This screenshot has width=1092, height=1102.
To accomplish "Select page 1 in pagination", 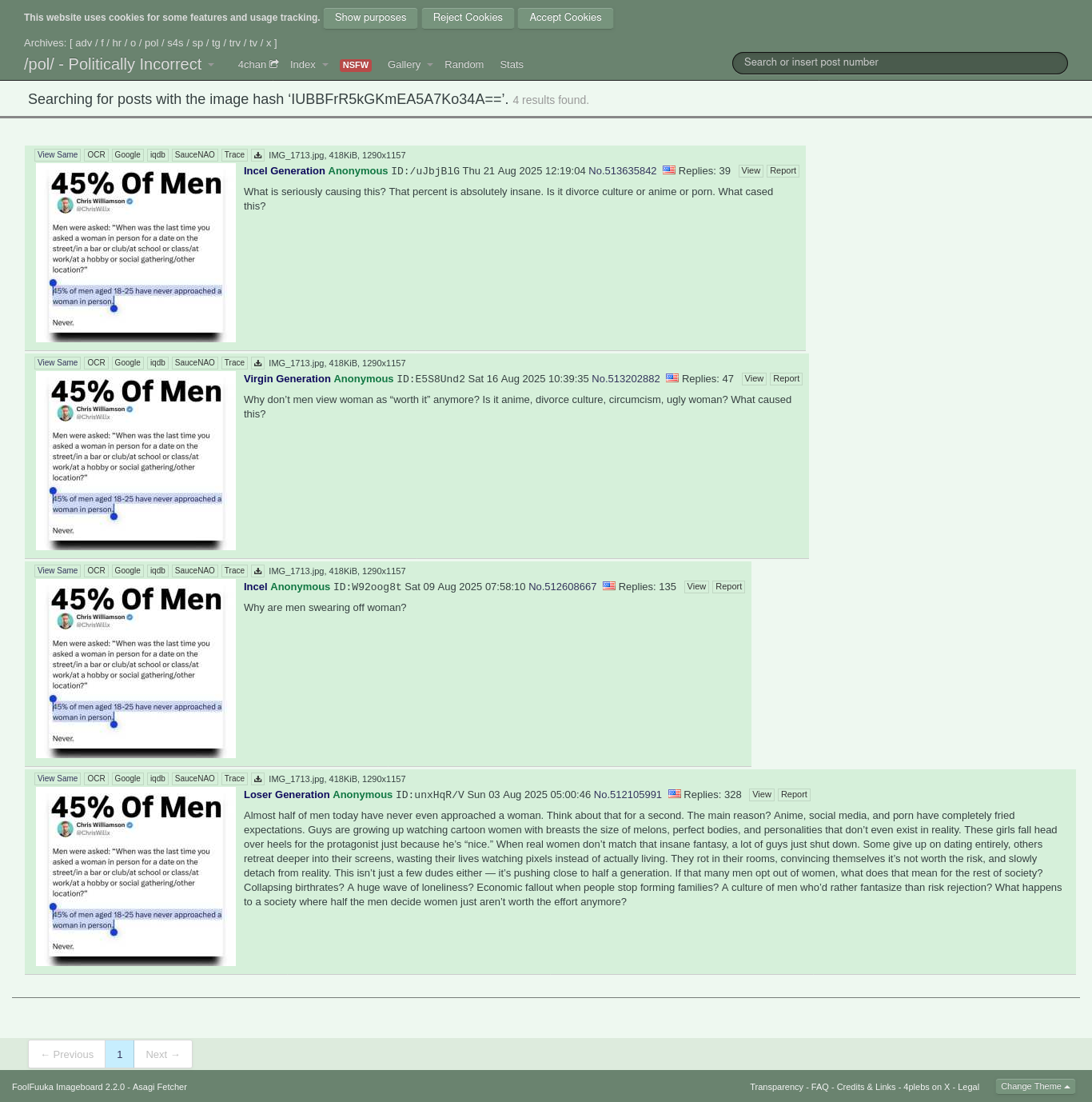I will tap(120, 1054).
